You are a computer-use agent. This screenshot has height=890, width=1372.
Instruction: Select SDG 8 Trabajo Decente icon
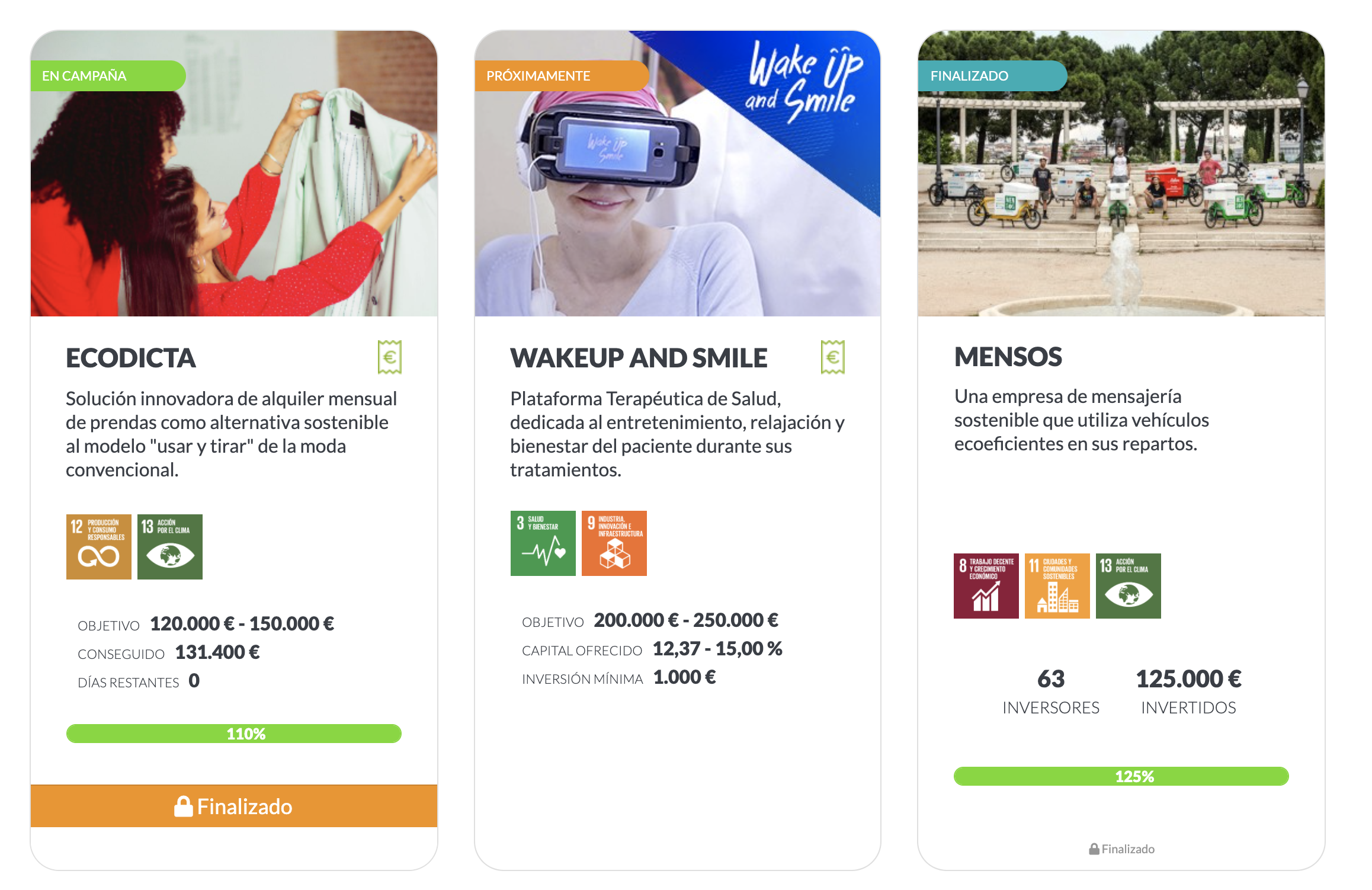(986, 585)
